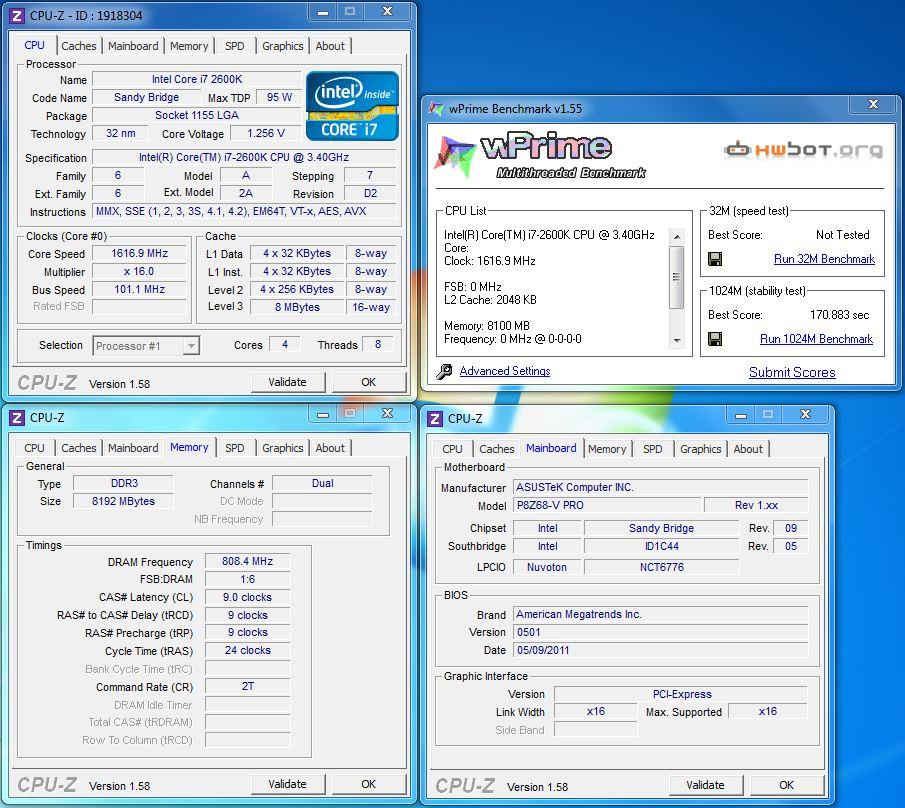Click the CAS# Latency value 9.0 clocks

[x=248, y=597]
